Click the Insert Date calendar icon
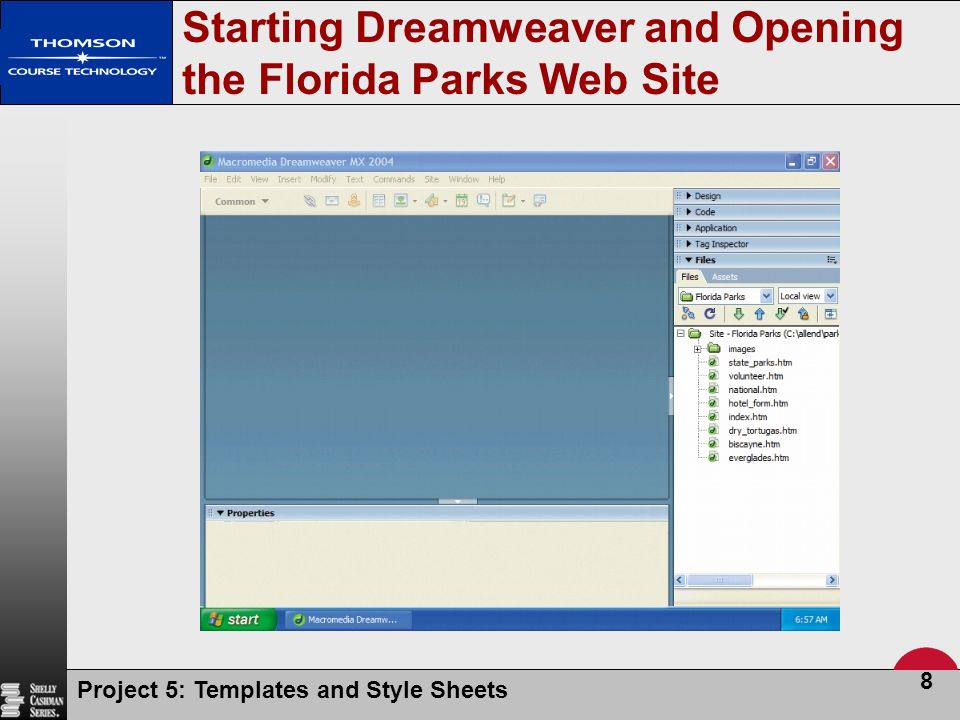 pyautogui.click(x=462, y=201)
